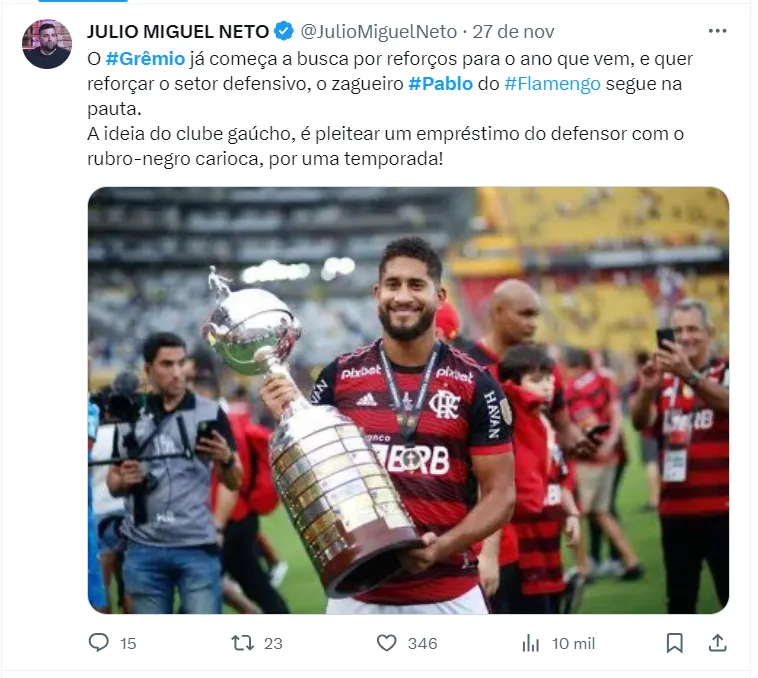
Task: Open the trophy photo attached to tweet
Action: pos(408,400)
